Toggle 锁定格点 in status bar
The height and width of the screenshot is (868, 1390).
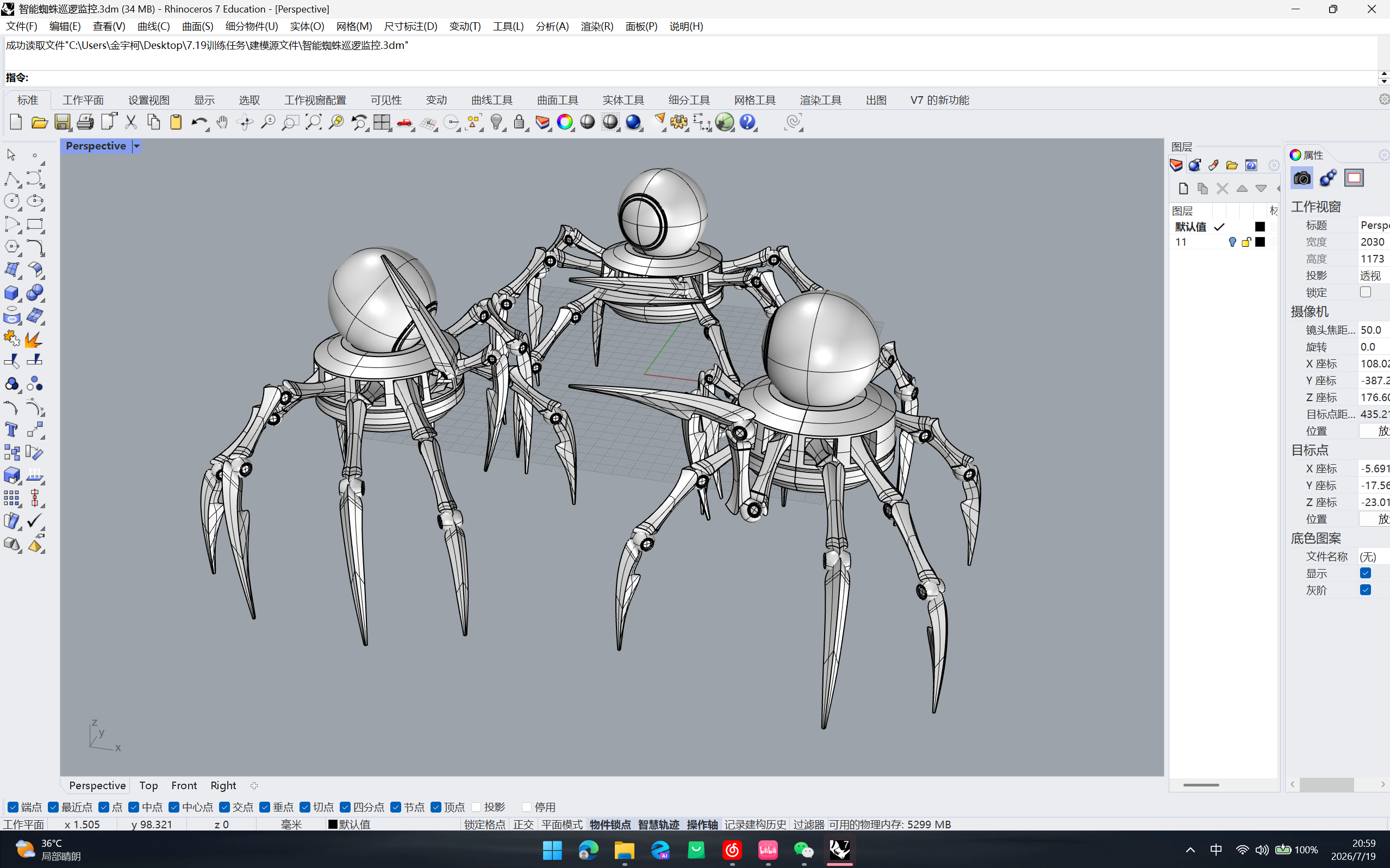[484, 825]
